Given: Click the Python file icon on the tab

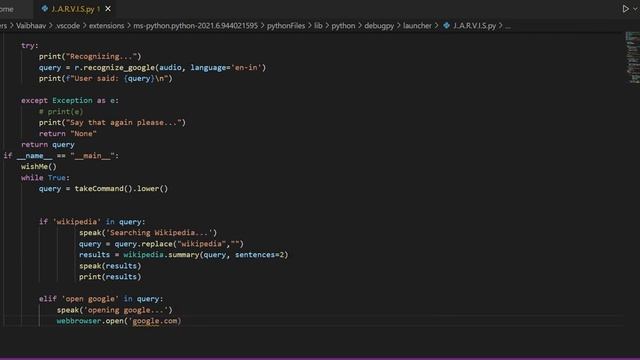Looking at the screenshot, I should point(44,9).
